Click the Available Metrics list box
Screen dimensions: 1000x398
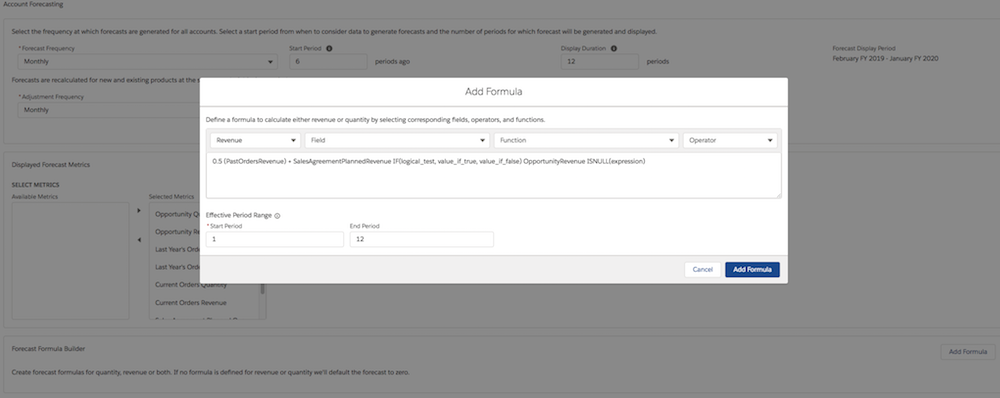click(x=70, y=261)
